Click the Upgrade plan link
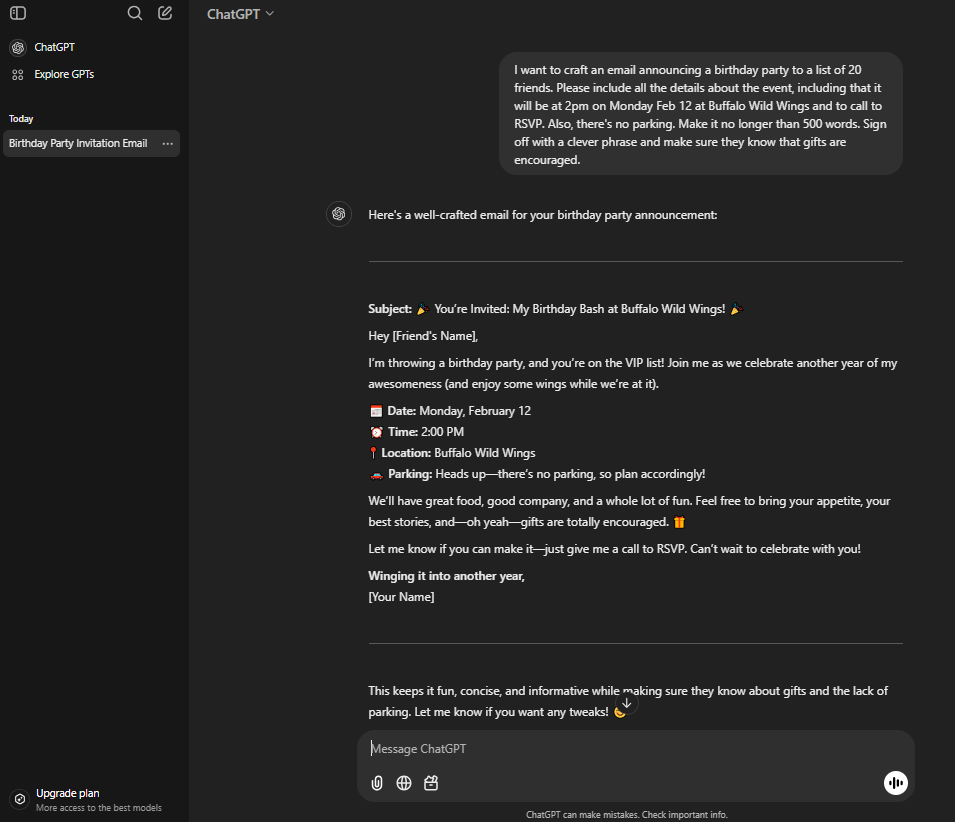Screen dimensions: 955x822 [x=66, y=792]
